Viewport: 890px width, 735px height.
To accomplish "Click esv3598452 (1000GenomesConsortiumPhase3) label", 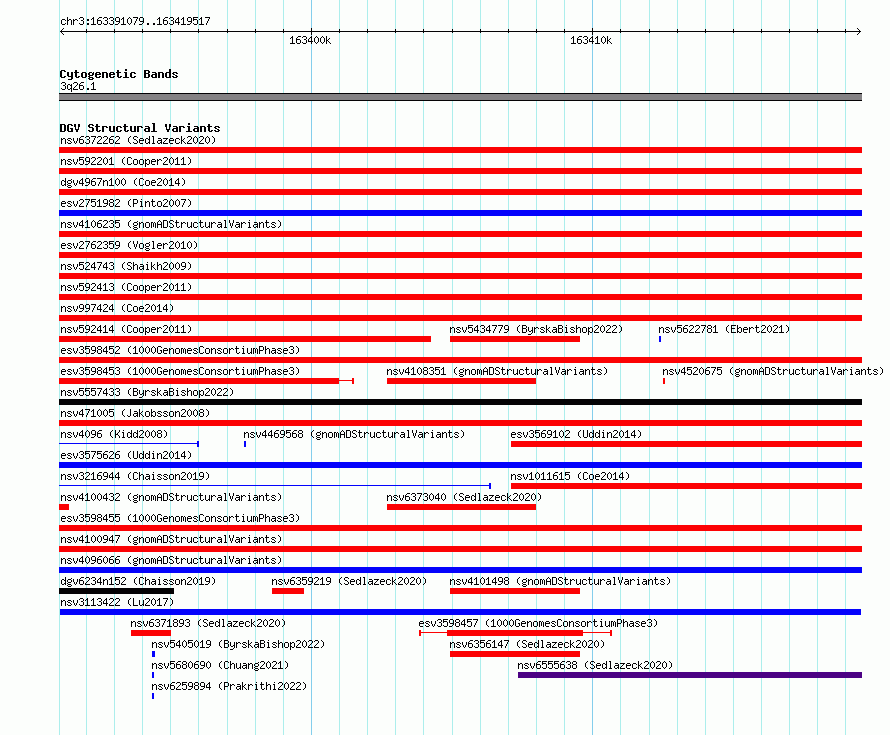I will click(x=180, y=350).
